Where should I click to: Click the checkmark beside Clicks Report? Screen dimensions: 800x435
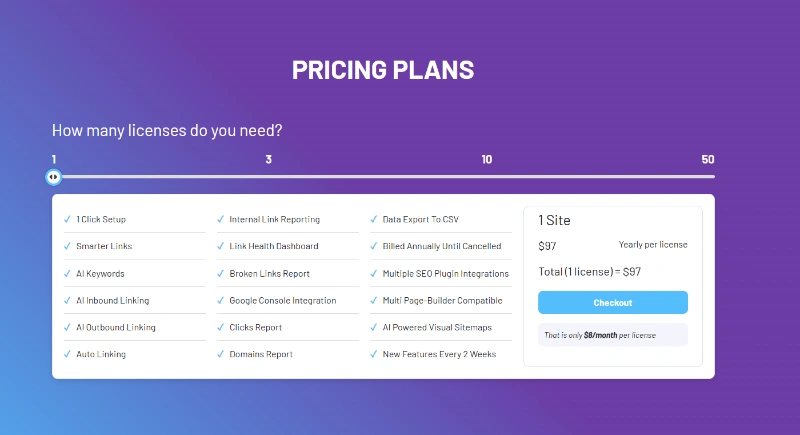click(220, 327)
